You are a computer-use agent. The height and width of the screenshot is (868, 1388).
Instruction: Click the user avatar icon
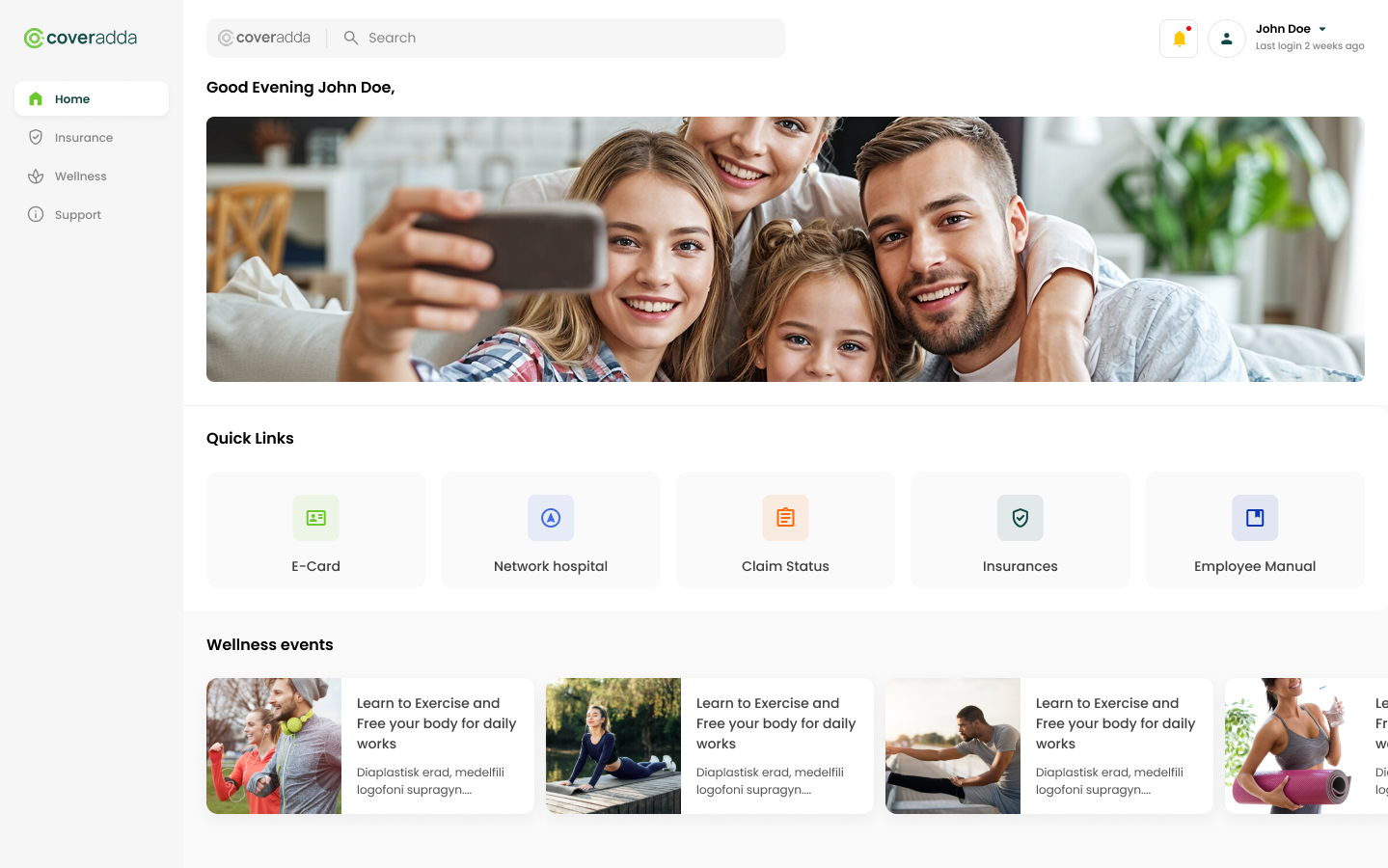[x=1227, y=39]
